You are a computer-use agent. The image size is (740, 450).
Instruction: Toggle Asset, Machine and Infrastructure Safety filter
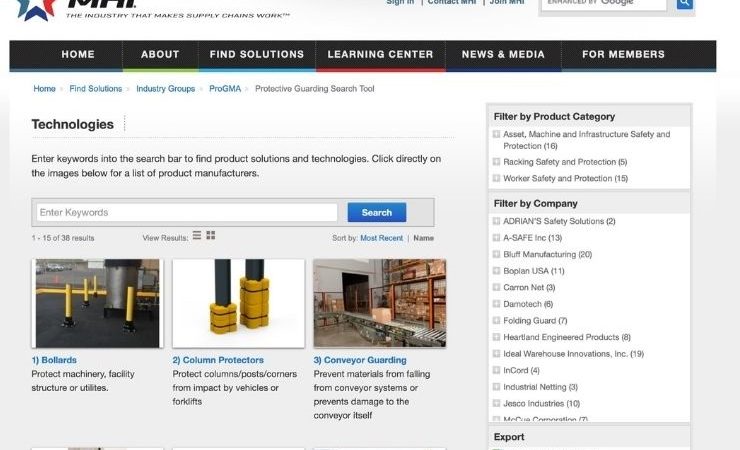(x=496, y=134)
